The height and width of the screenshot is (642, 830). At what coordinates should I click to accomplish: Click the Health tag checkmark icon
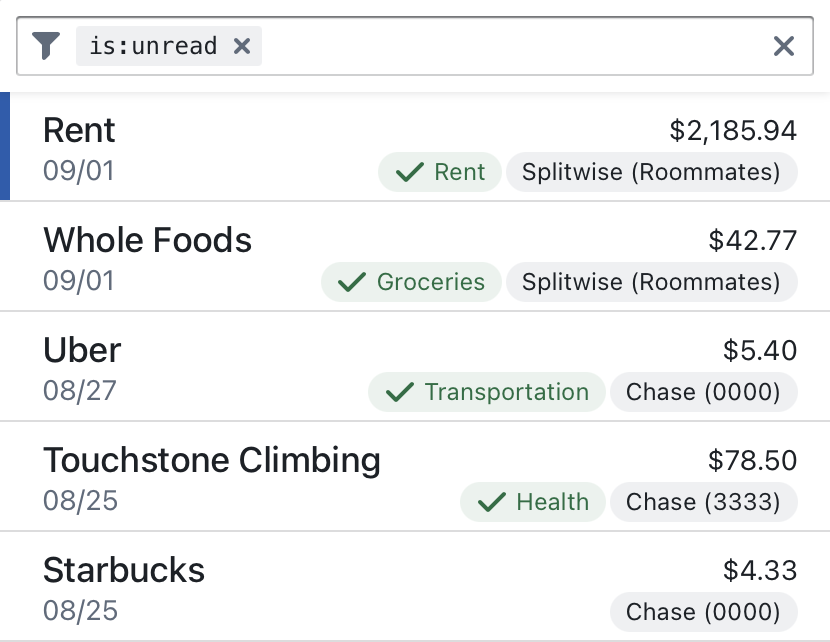tap(491, 502)
